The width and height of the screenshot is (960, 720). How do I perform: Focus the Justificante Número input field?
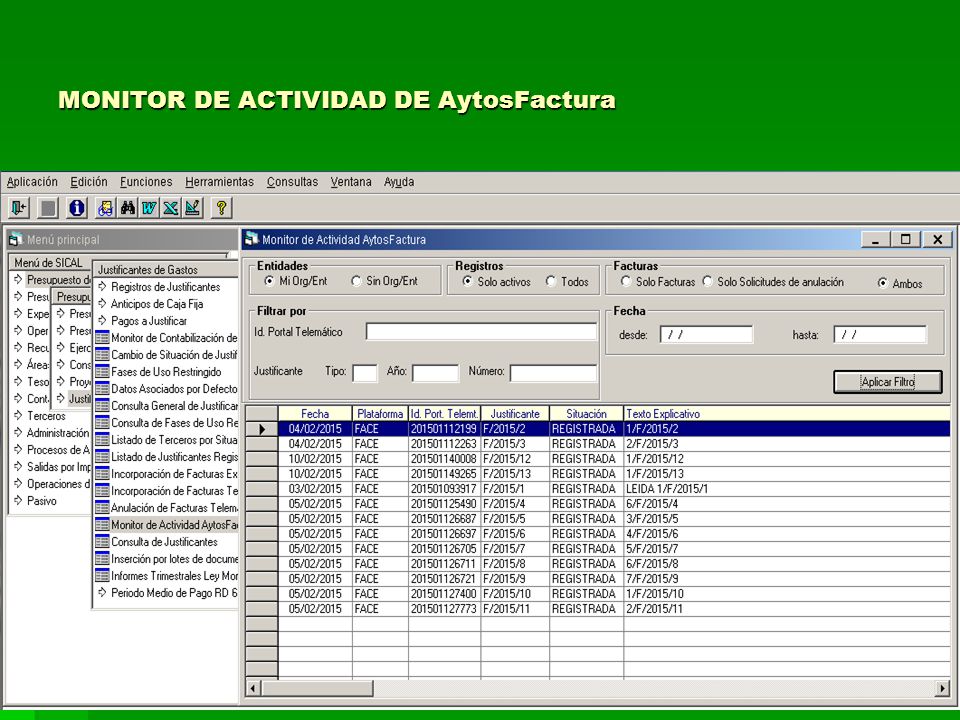(553, 372)
